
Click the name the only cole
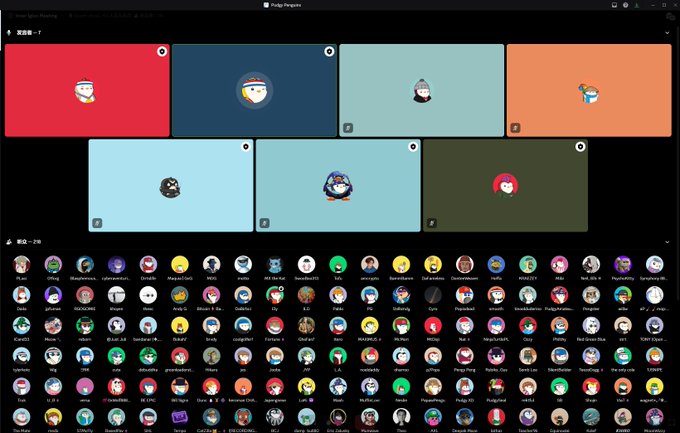pos(623,370)
